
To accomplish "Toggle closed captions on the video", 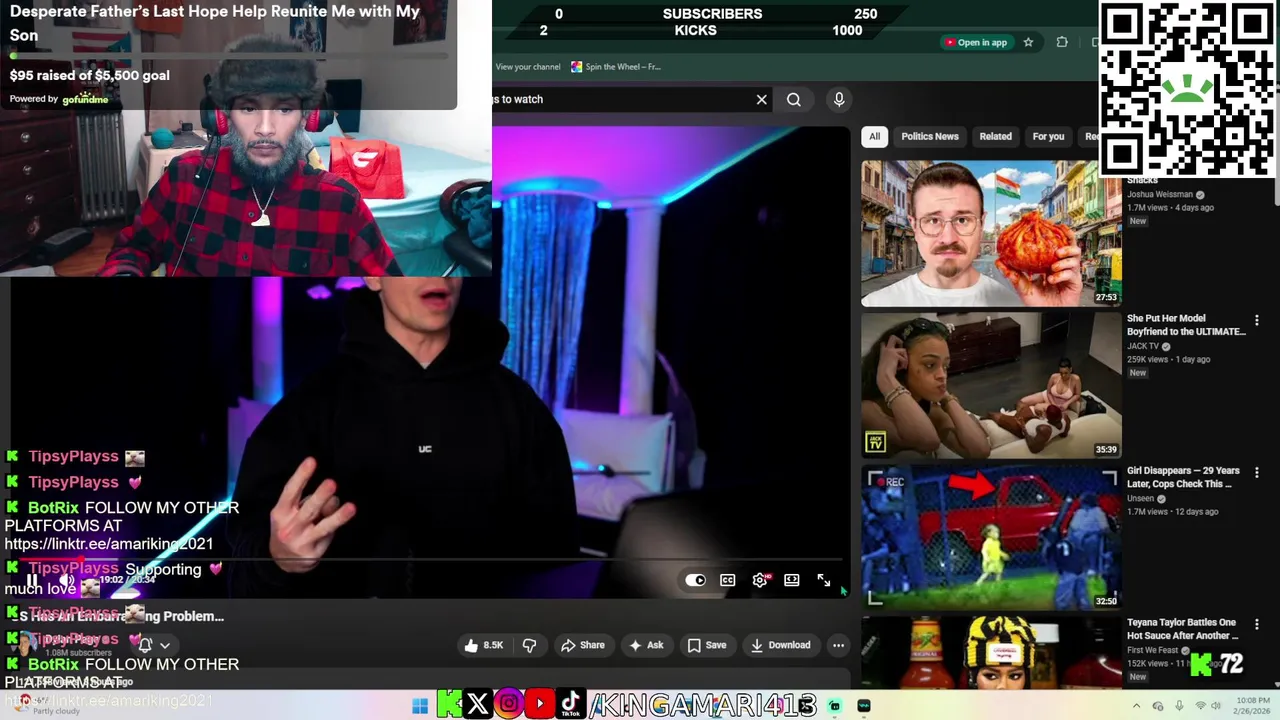I will tap(728, 580).
